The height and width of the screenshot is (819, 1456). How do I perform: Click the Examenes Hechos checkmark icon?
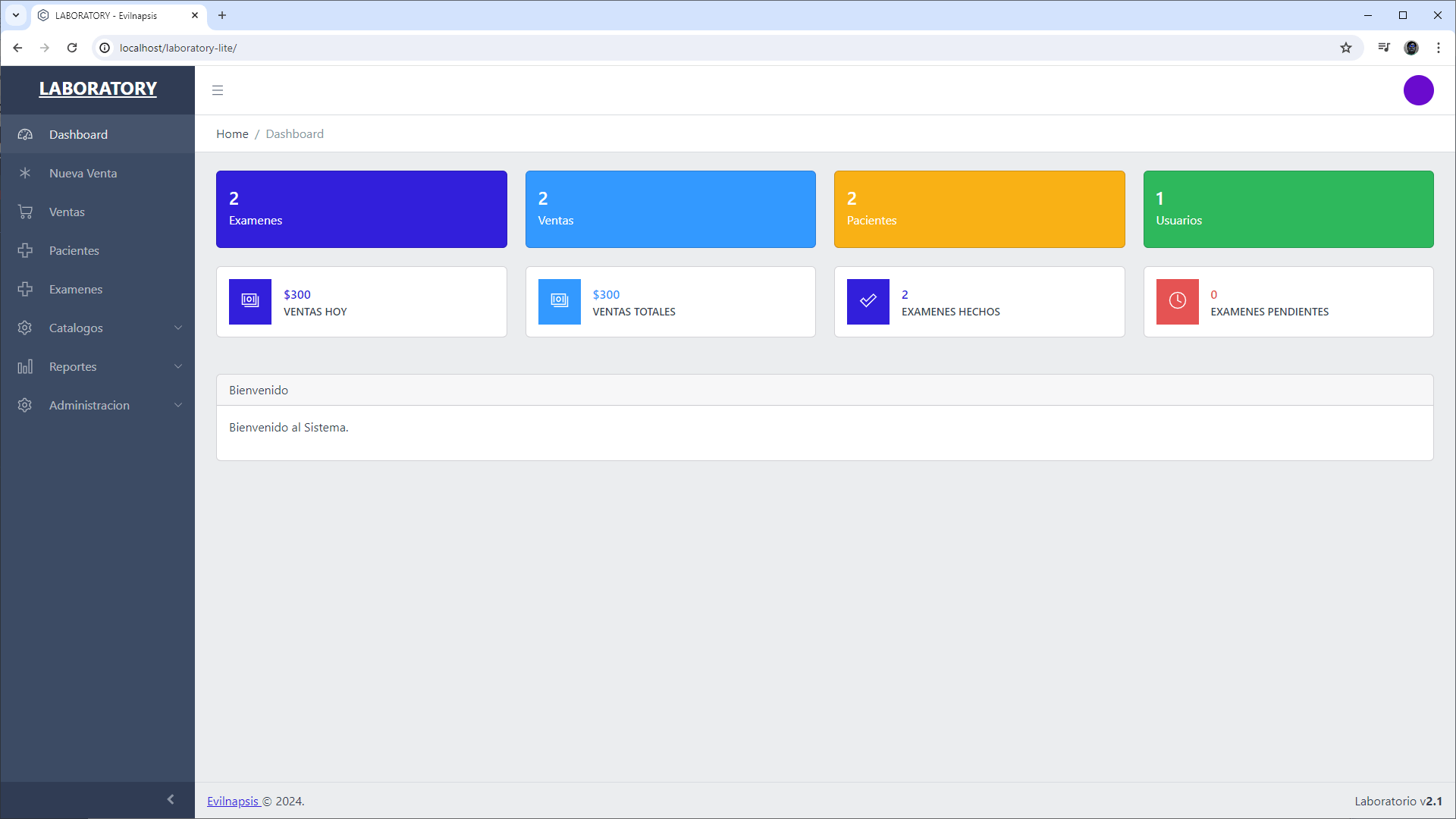[868, 301]
